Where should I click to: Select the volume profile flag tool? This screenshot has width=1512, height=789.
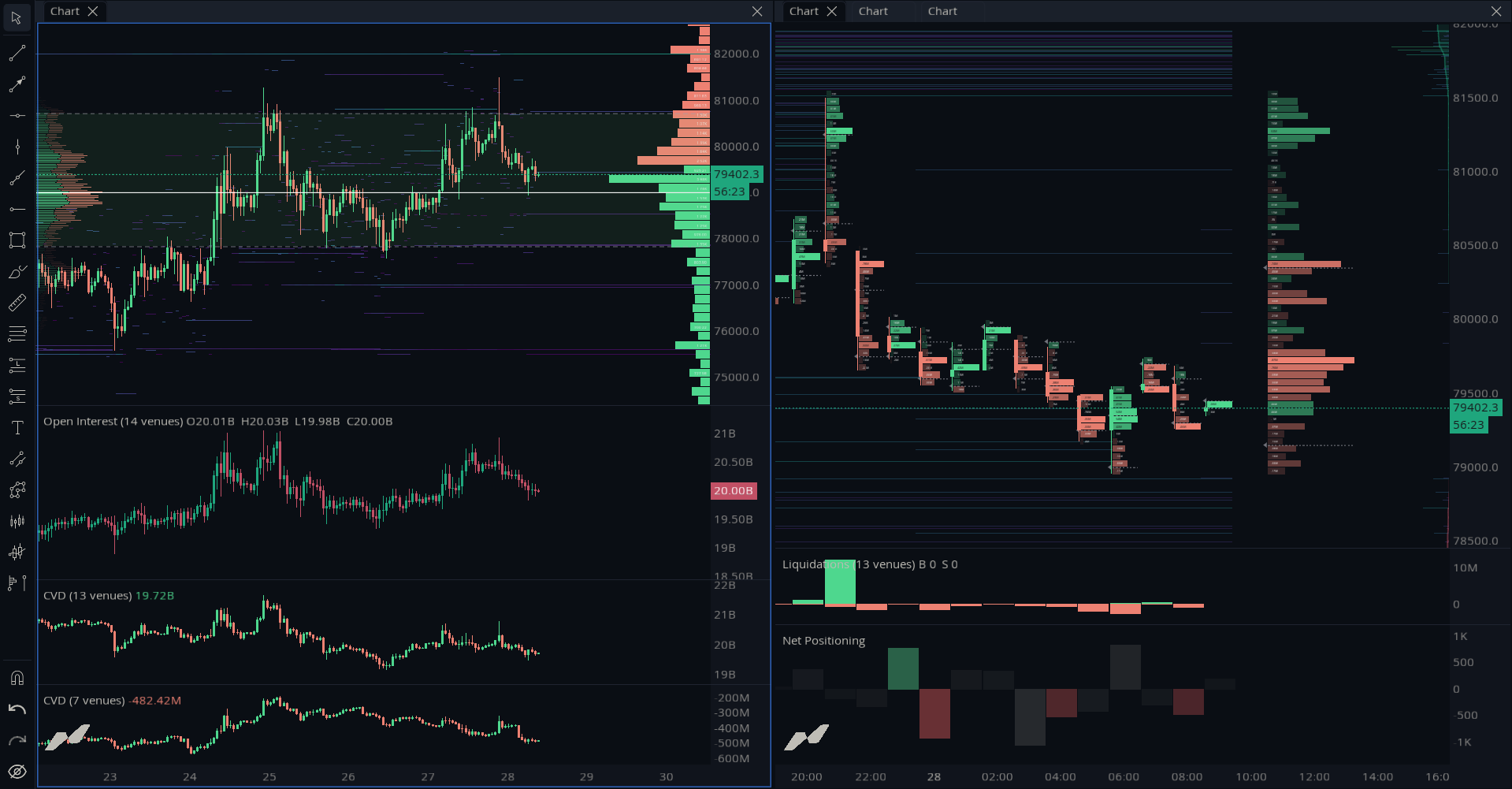17,583
